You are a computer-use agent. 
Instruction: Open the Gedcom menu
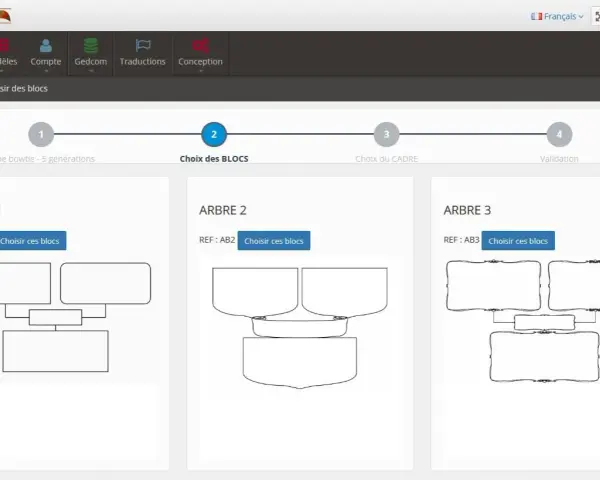91,54
